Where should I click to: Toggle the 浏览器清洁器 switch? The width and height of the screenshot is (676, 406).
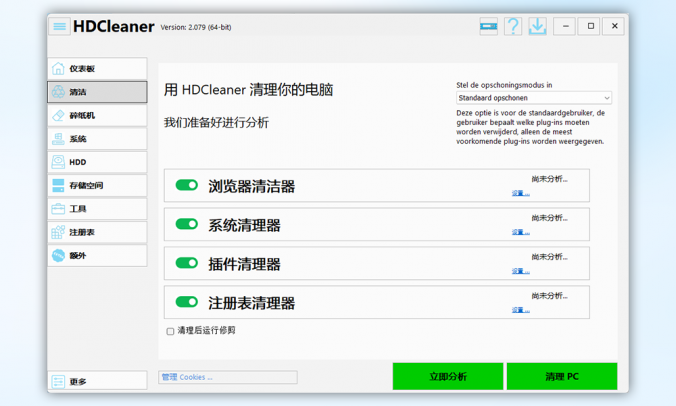click(187, 185)
